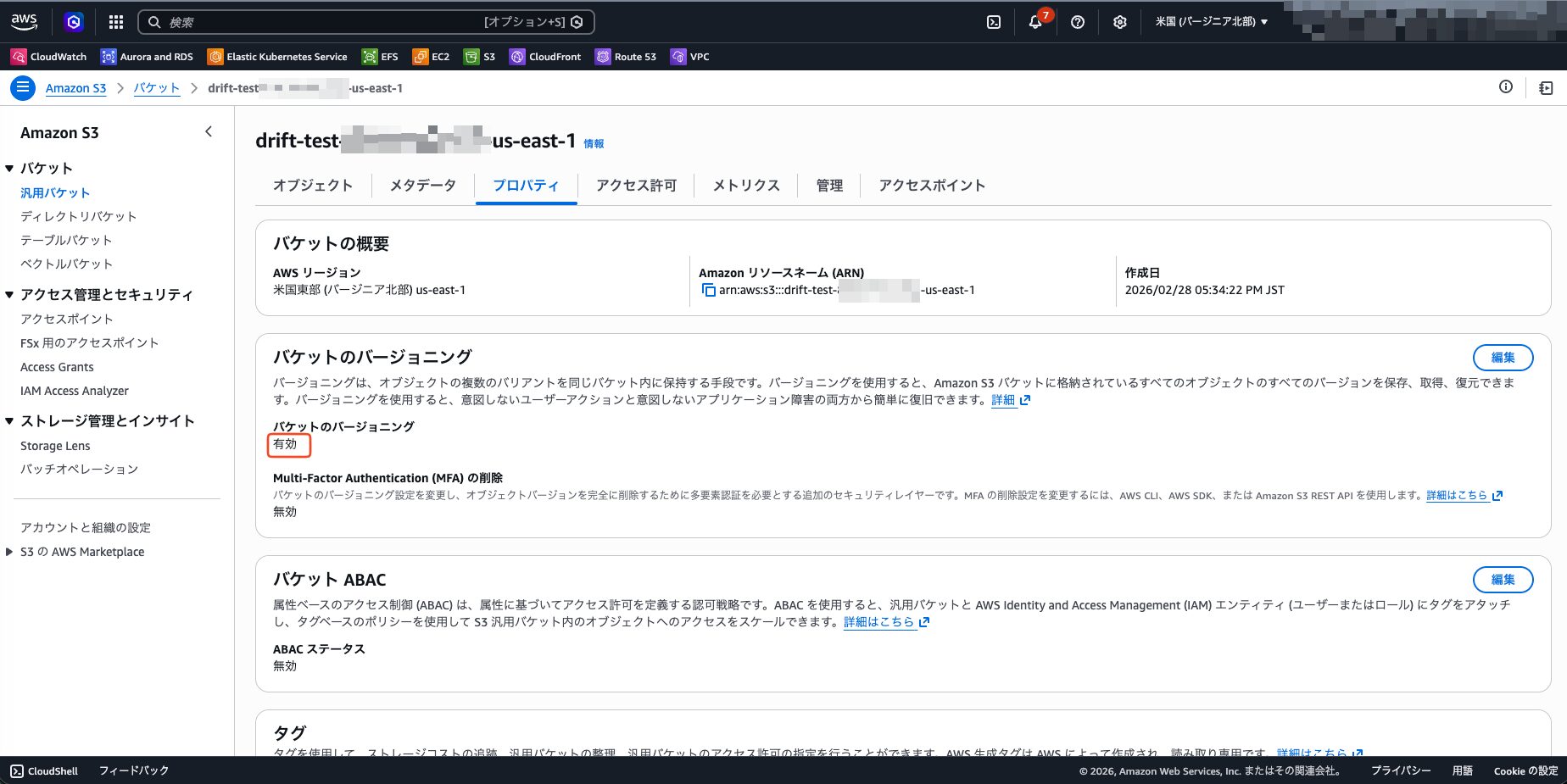The height and width of the screenshot is (784, 1567).
Task: Collapse the バケット section in sidebar
Action: [9, 168]
